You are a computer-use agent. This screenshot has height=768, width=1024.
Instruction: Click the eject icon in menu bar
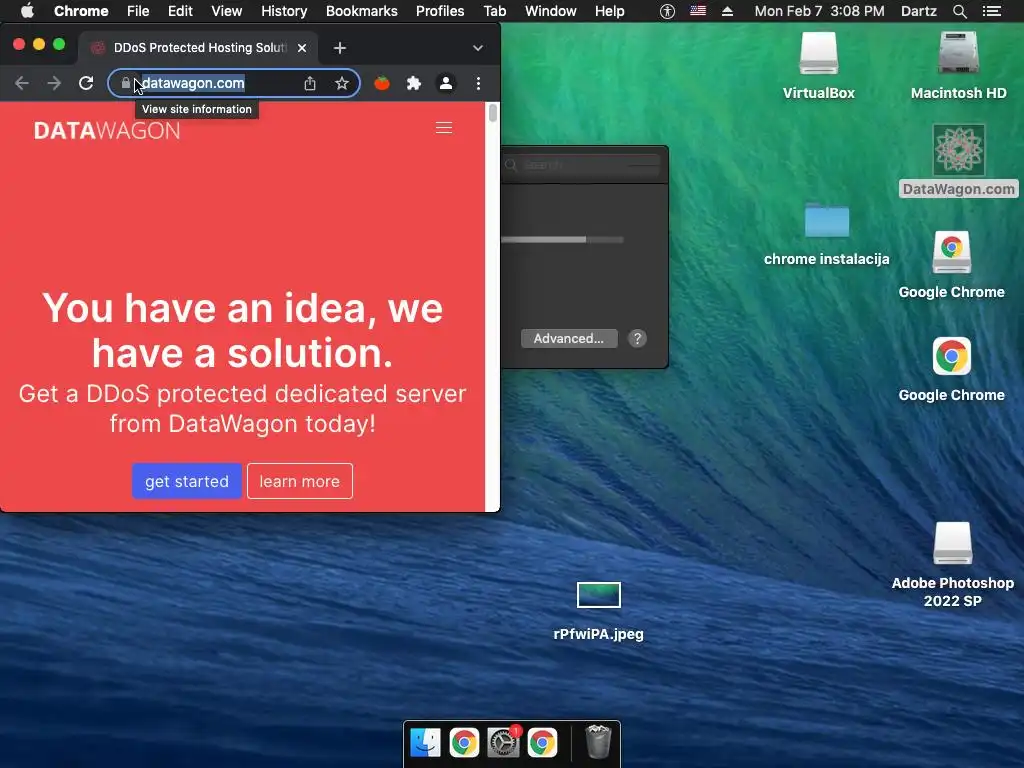tap(727, 11)
